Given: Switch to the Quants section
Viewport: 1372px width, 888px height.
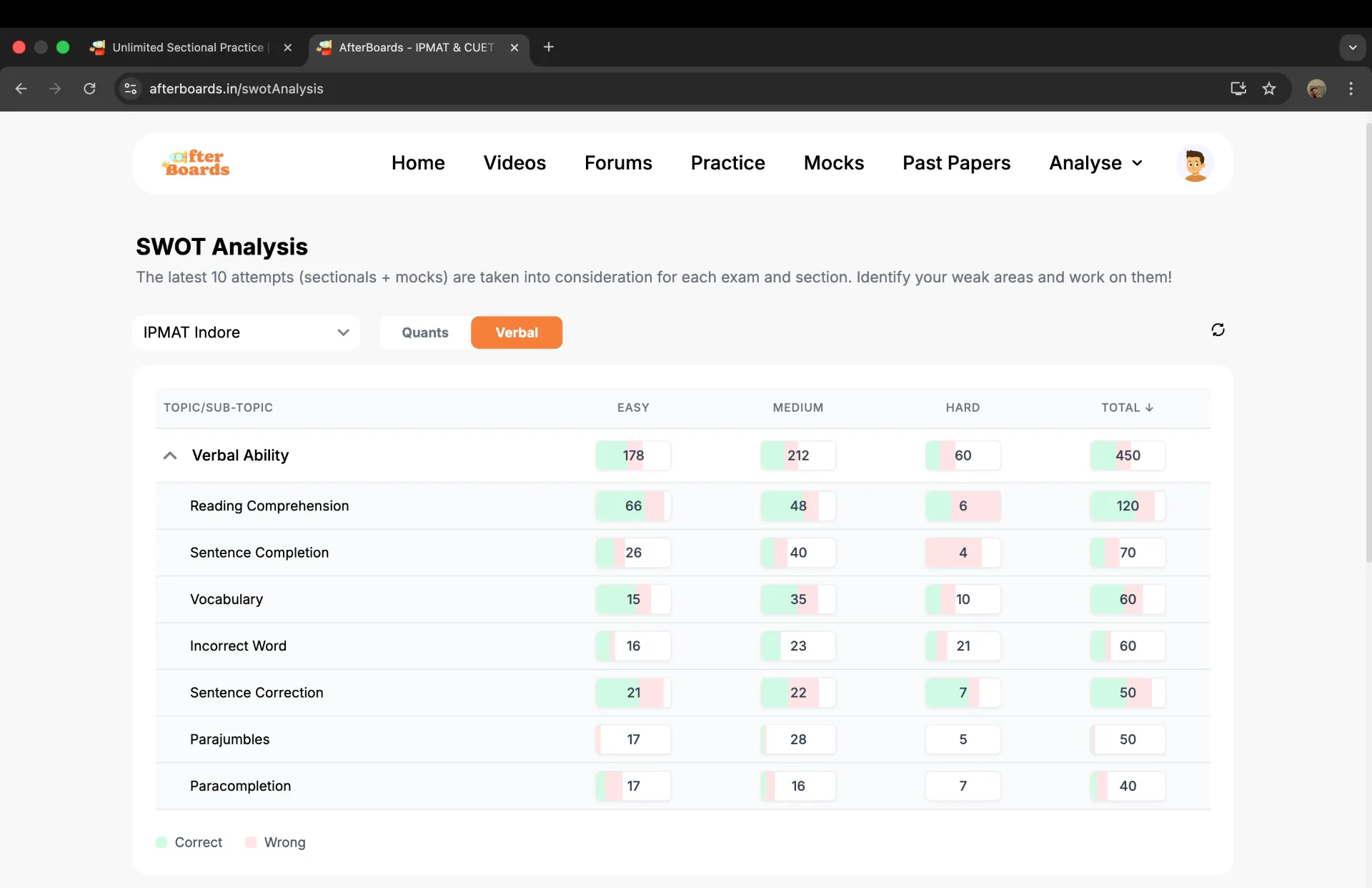Looking at the screenshot, I should [425, 332].
